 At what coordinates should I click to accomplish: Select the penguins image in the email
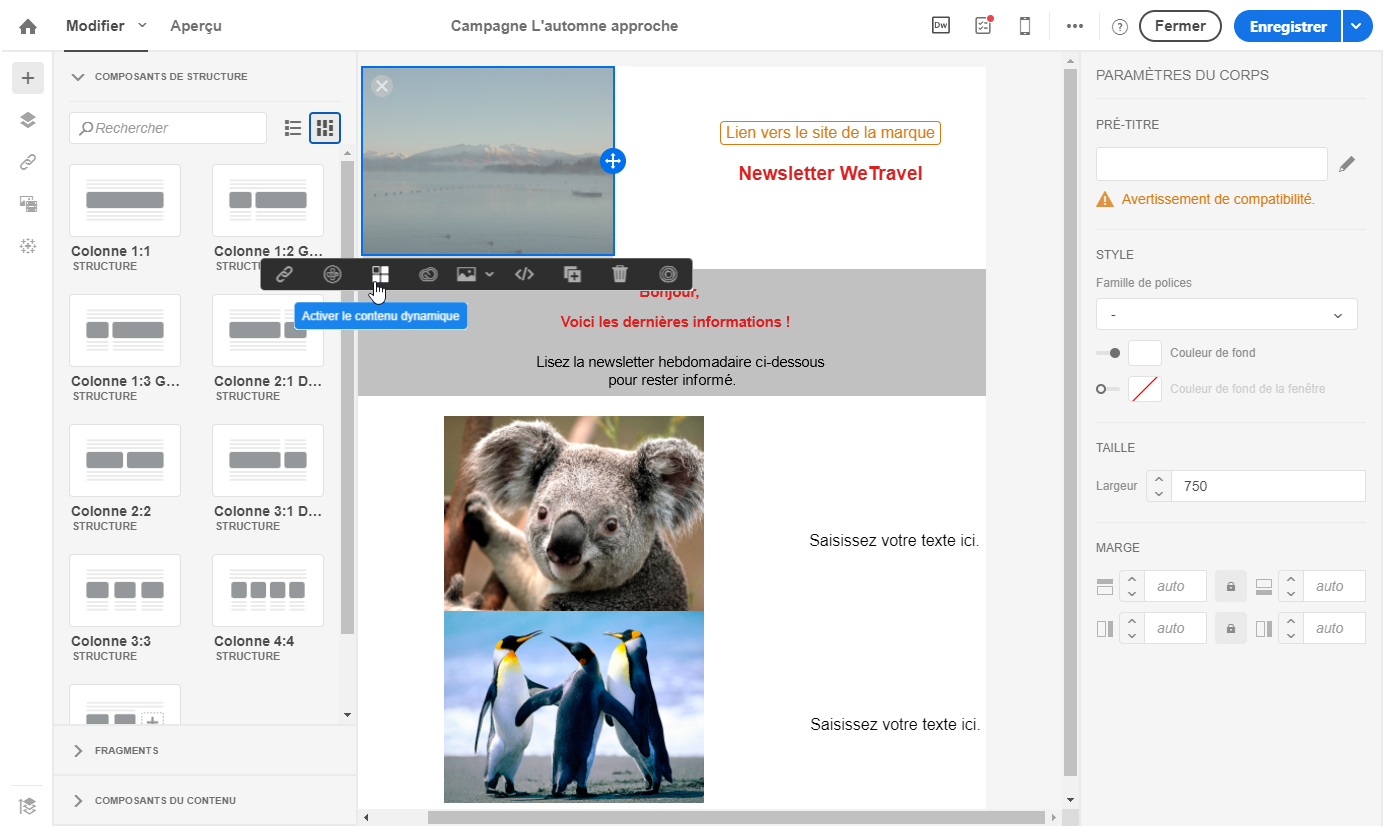[574, 707]
